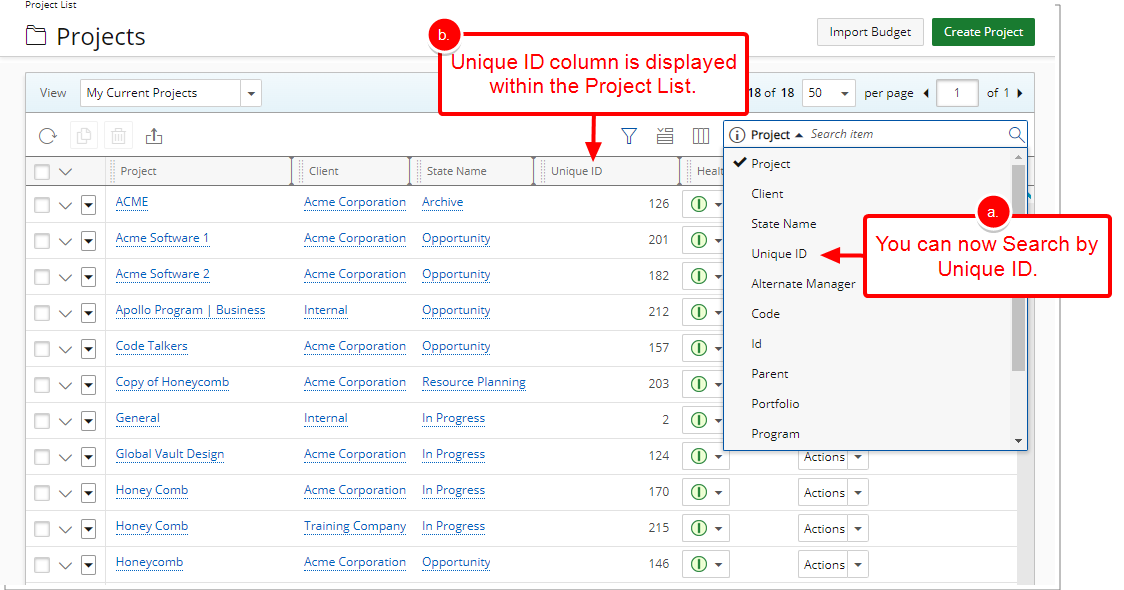Click the info icon beside Project search
This screenshot has width=1124, height=590.
(x=737, y=135)
